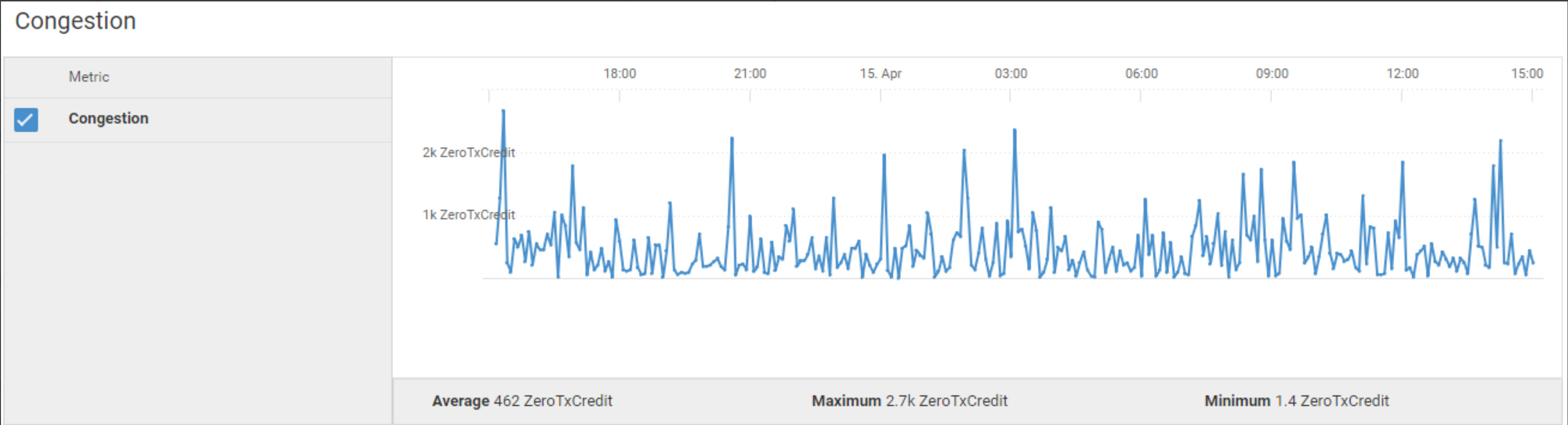The image size is (1568, 425).
Task: Click the 18:00 time axis label
Action: tap(619, 74)
